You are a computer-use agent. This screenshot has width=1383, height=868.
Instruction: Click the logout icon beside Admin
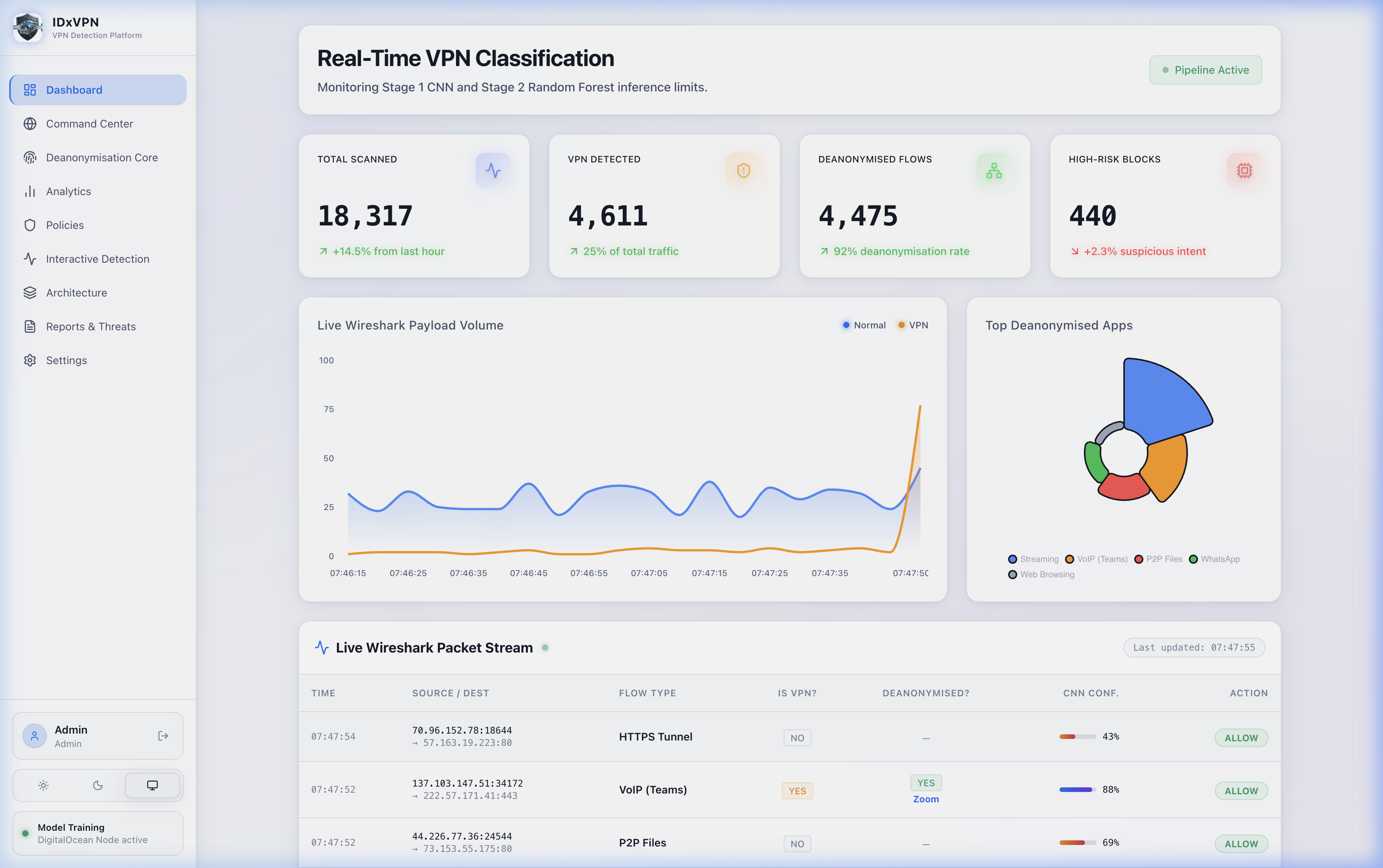(x=163, y=736)
